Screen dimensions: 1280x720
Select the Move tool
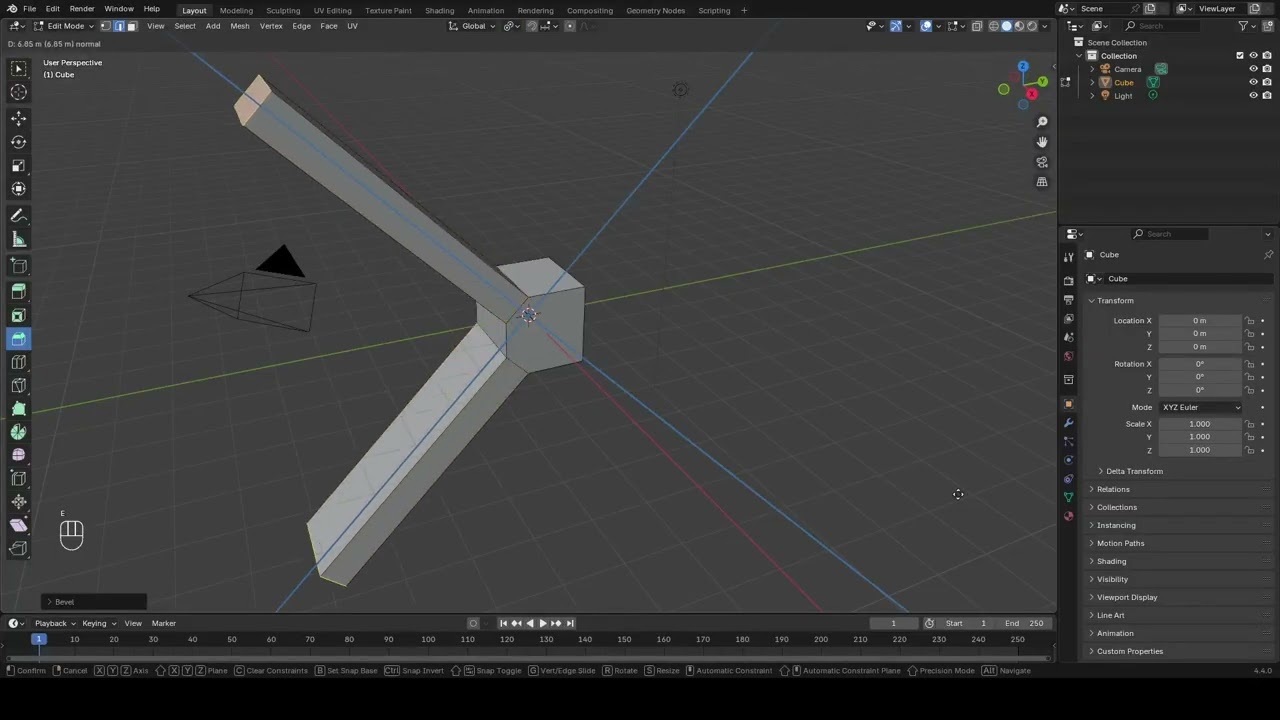[x=18, y=118]
